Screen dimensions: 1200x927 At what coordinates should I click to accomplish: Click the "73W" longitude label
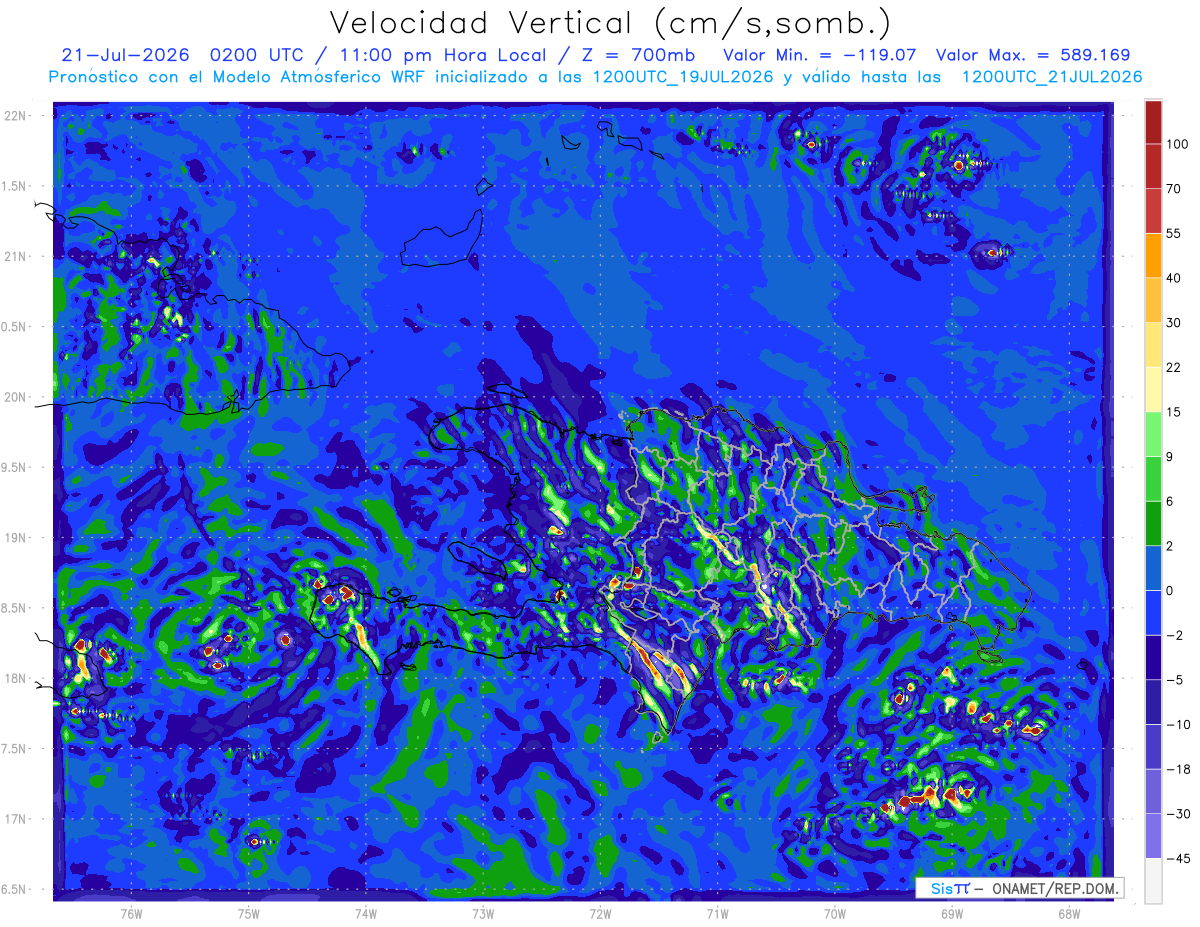tap(483, 913)
